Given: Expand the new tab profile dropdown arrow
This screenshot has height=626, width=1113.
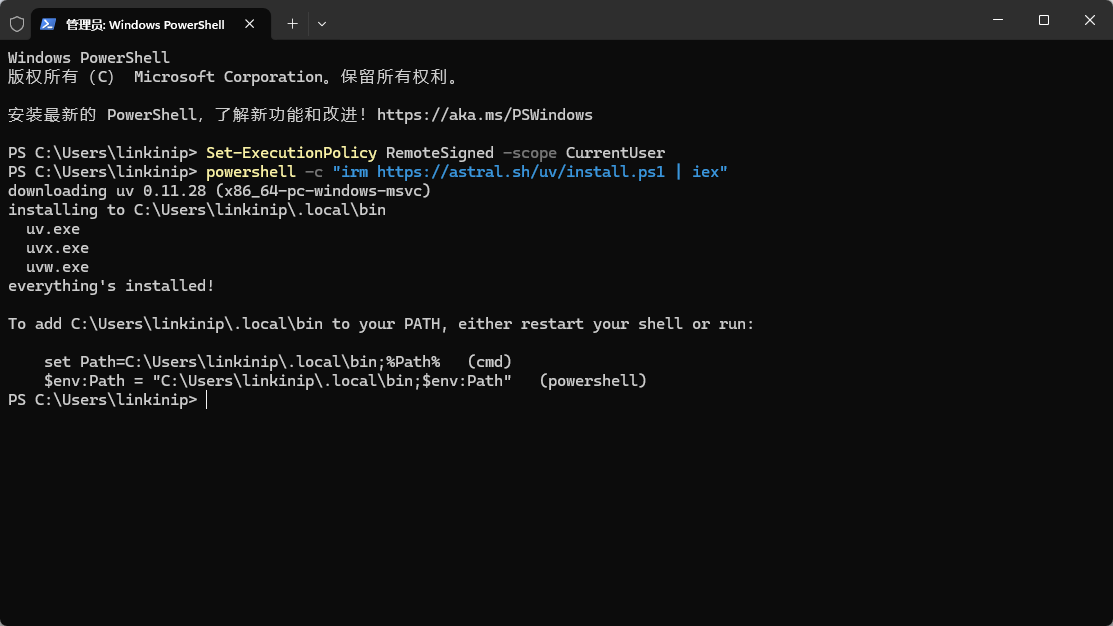Looking at the screenshot, I should tap(322, 24).
